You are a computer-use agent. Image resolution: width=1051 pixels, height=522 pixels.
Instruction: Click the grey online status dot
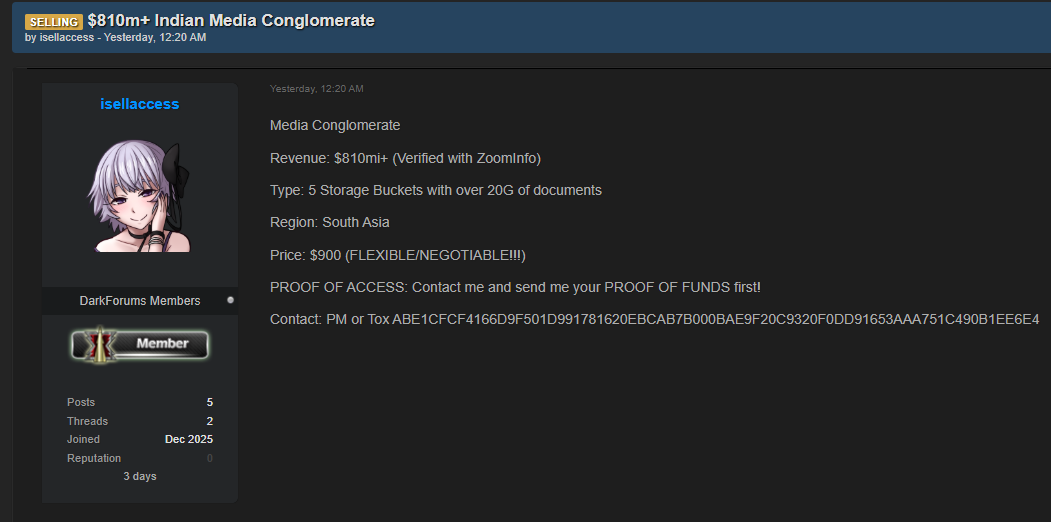point(230,300)
